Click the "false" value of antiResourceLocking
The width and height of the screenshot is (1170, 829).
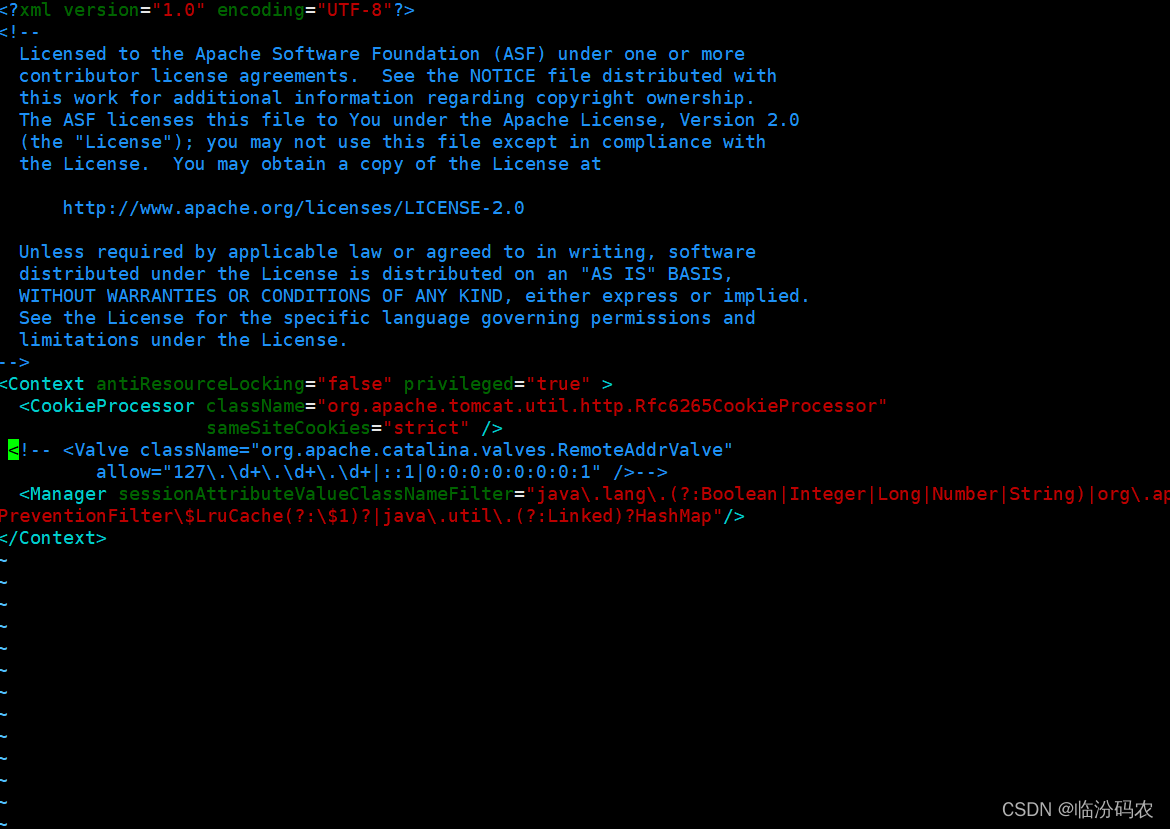[354, 384]
